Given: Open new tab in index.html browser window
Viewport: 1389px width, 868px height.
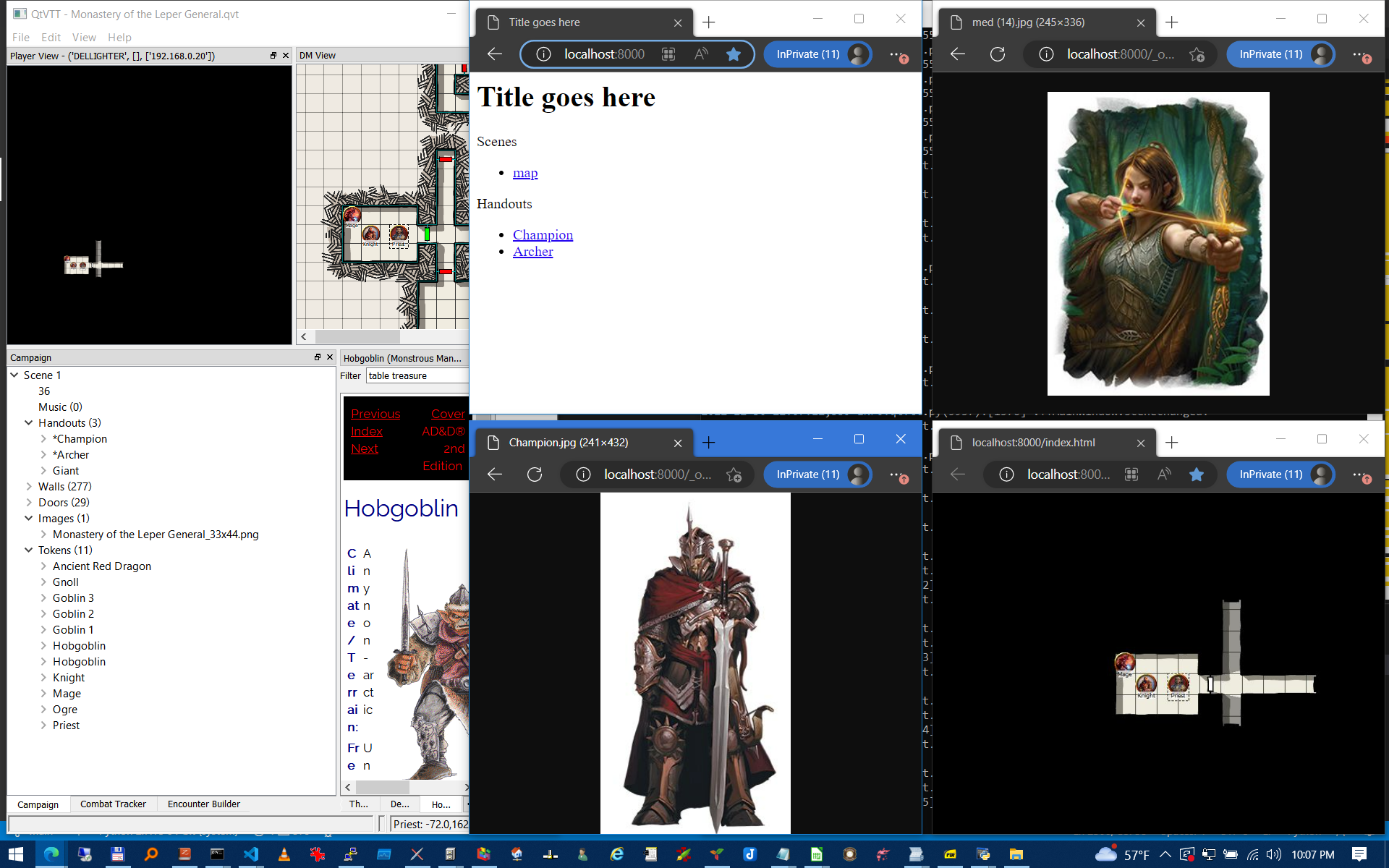Looking at the screenshot, I should (1172, 443).
